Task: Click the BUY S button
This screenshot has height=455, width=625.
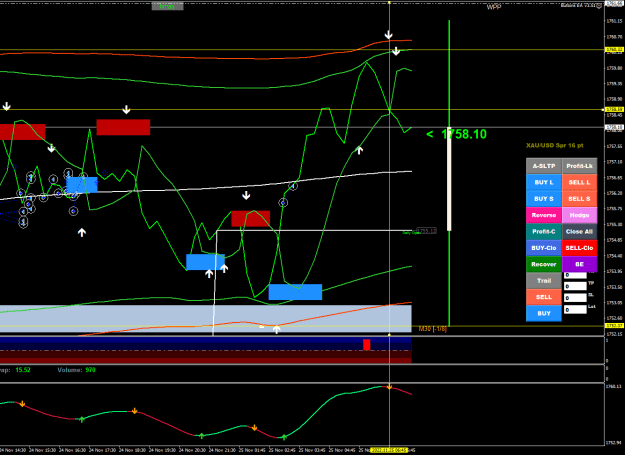Action: pyautogui.click(x=544, y=199)
